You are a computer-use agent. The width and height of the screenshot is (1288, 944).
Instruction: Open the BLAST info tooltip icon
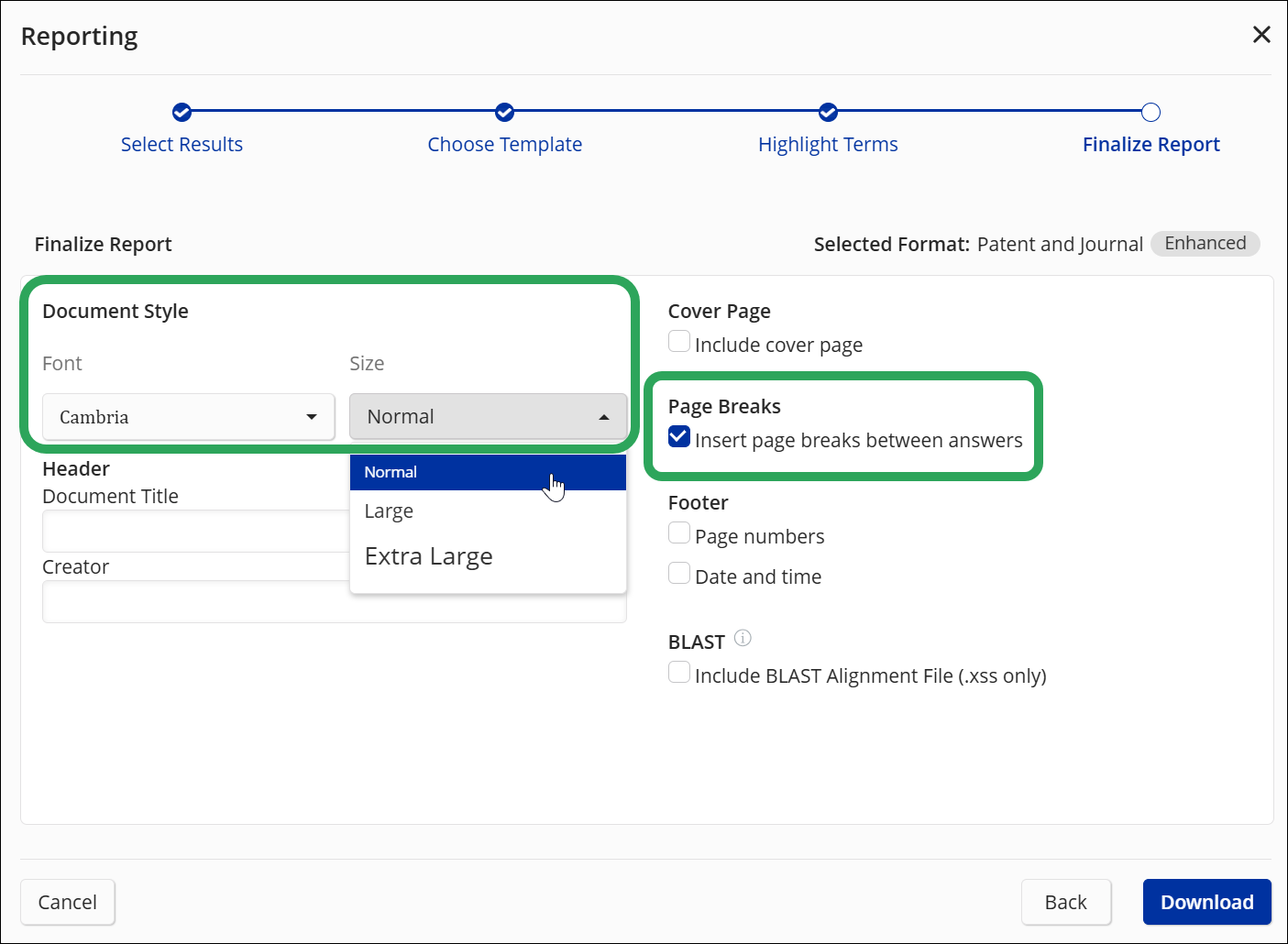tap(743, 638)
